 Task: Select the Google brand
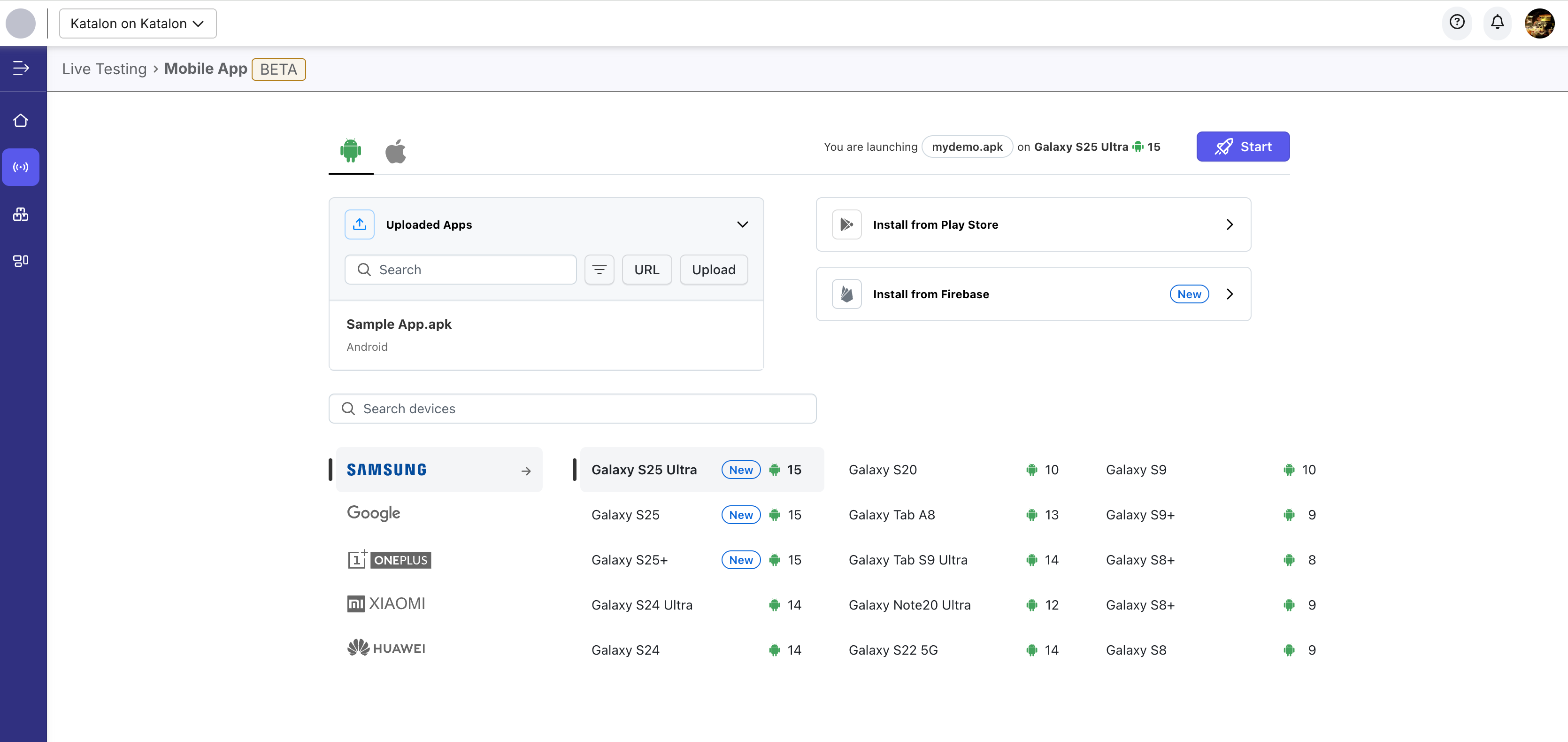pyautogui.click(x=374, y=513)
